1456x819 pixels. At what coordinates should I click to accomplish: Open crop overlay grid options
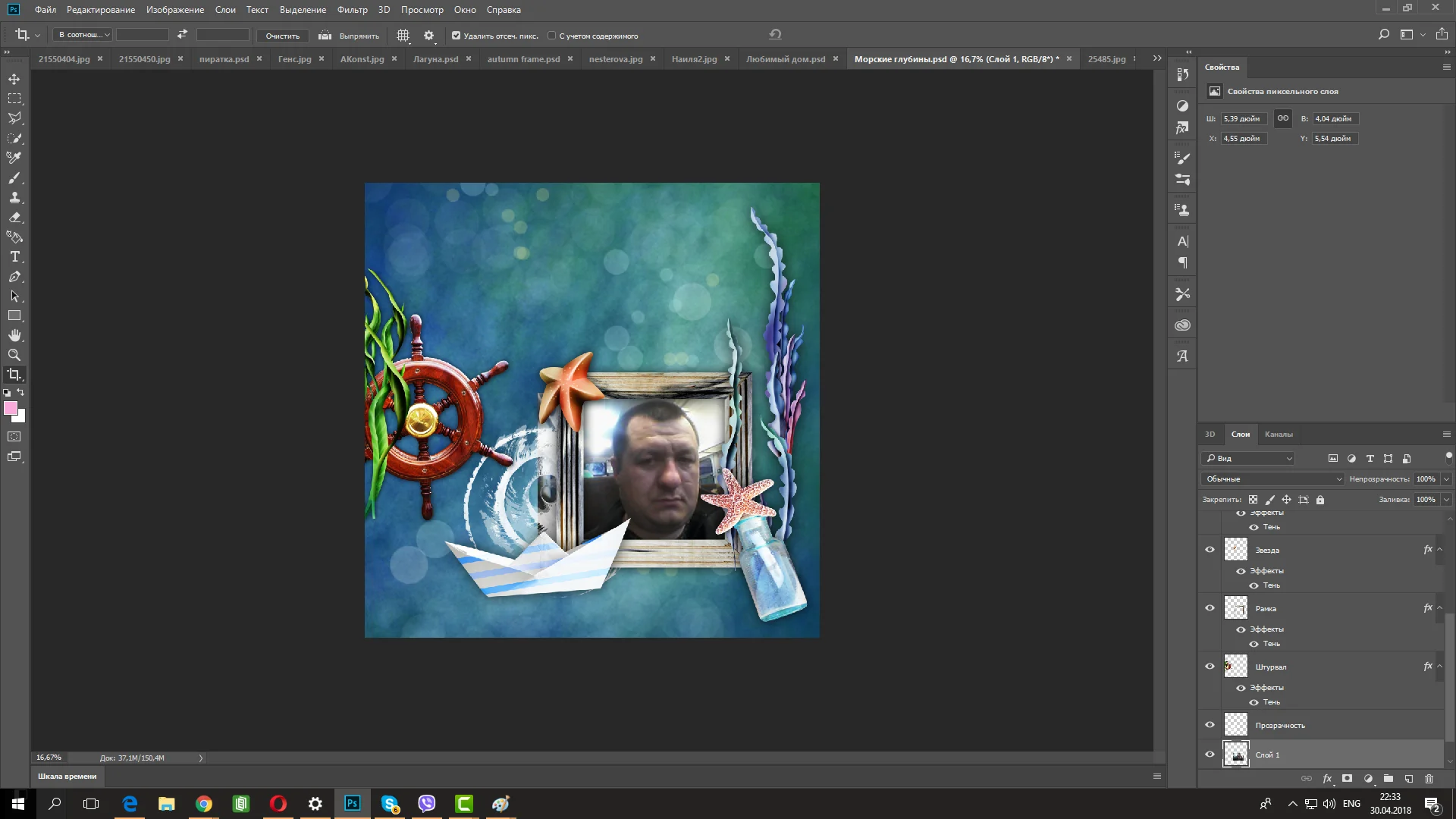pyautogui.click(x=403, y=36)
